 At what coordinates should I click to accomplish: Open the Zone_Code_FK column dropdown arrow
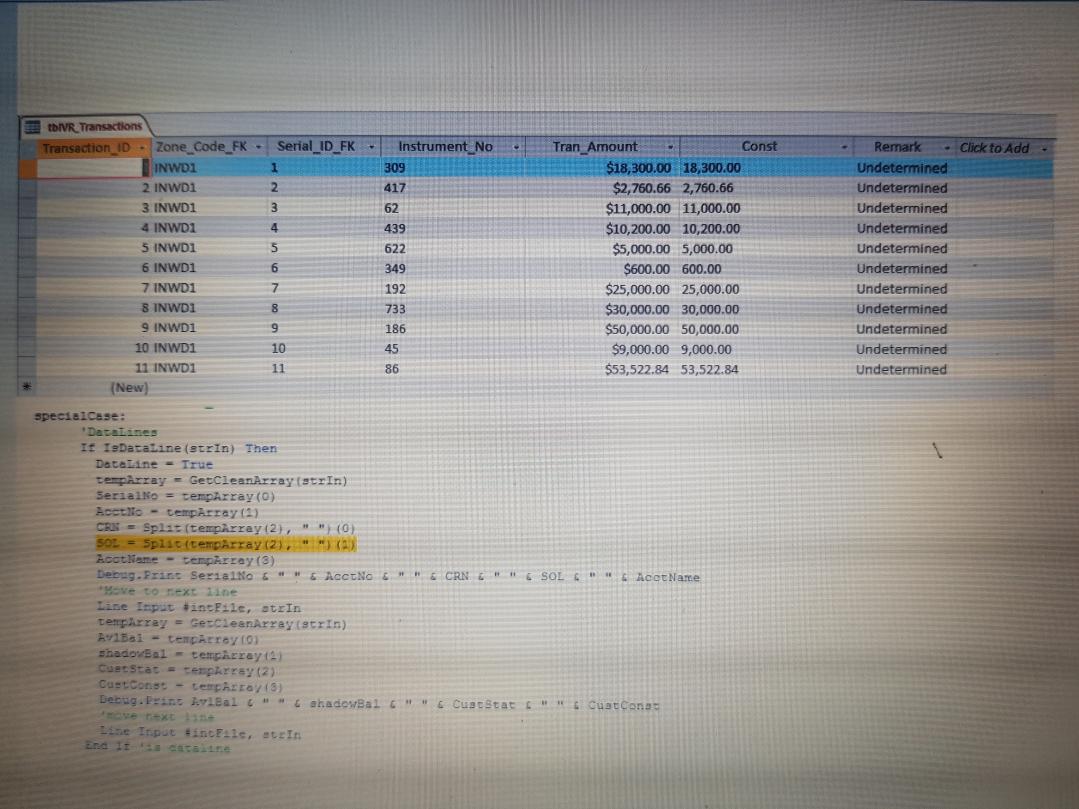click(x=259, y=147)
